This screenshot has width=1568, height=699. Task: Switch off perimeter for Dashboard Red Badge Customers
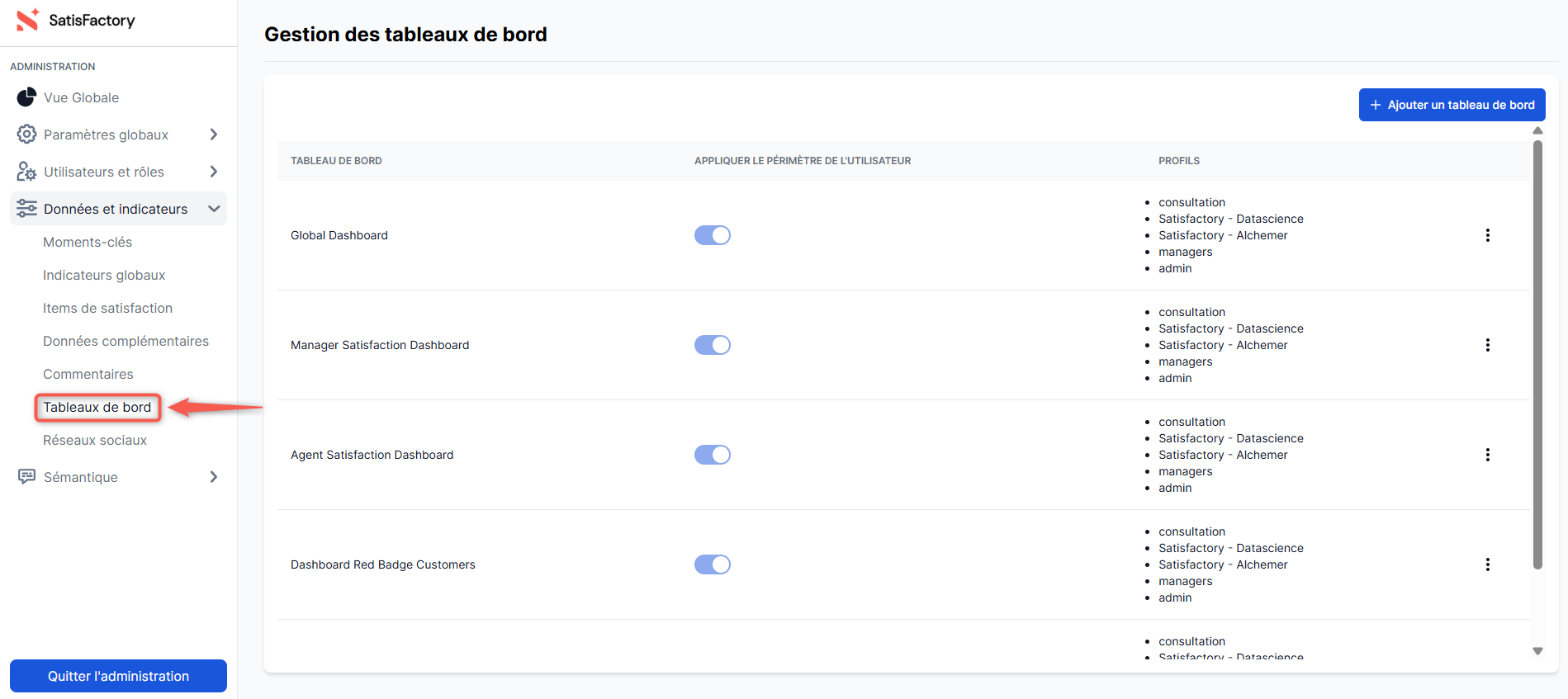point(712,564)
